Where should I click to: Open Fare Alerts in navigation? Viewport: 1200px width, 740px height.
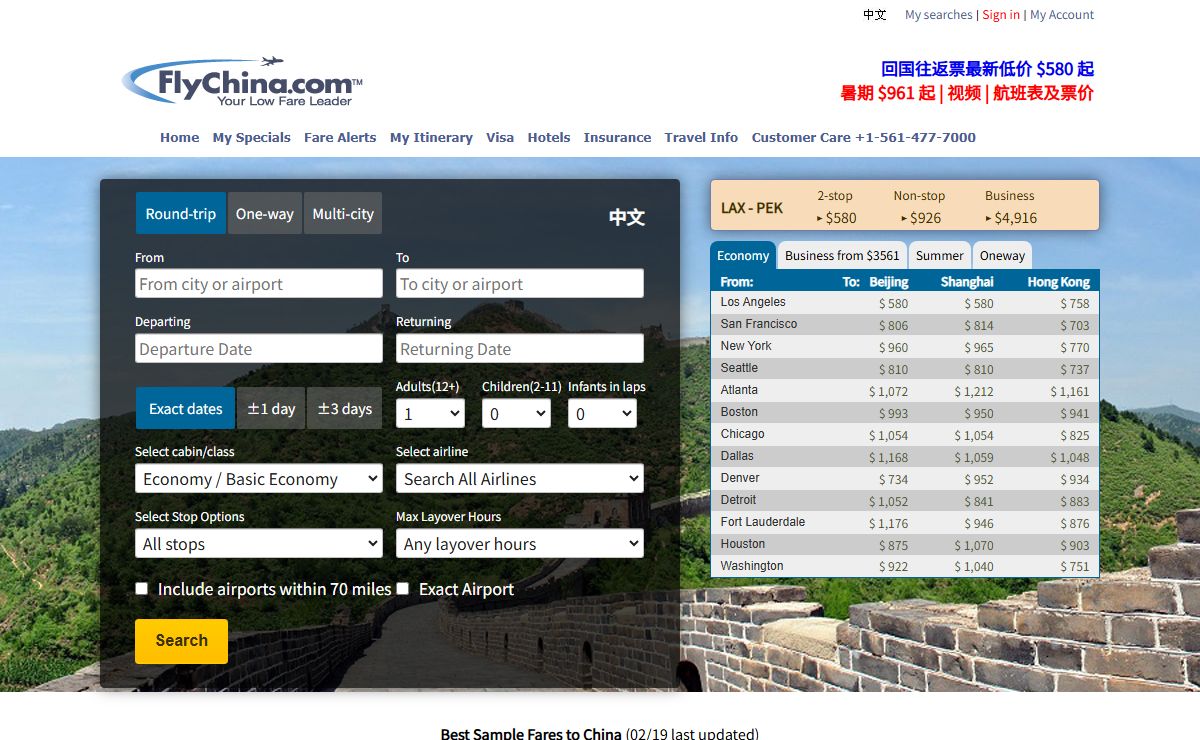[340, 138]
